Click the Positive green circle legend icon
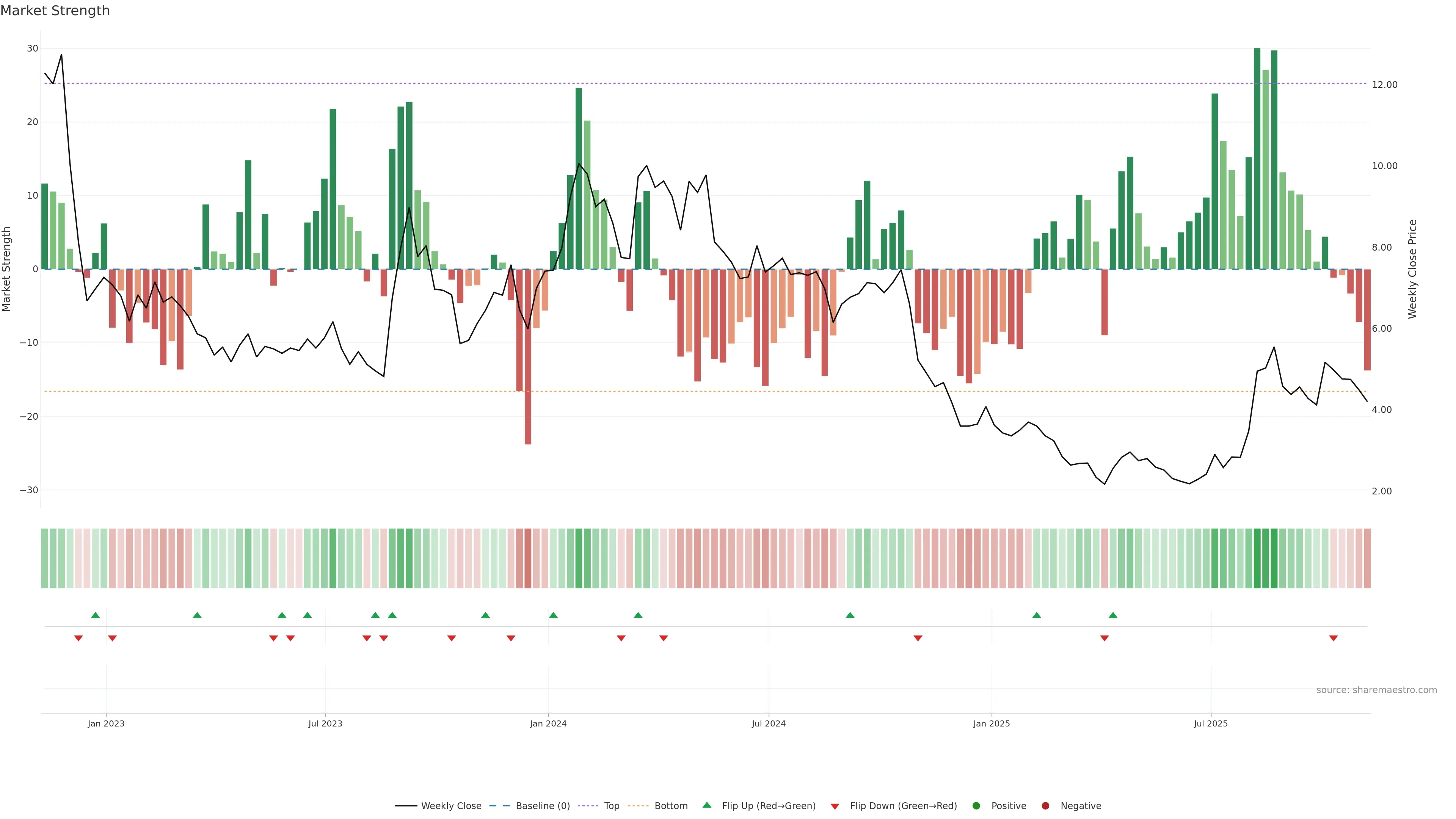 (976, 806)
